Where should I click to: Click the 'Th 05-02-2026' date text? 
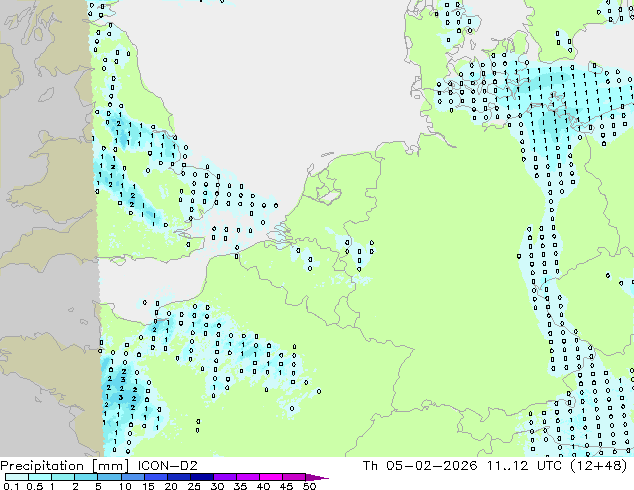tap(420, 465)
